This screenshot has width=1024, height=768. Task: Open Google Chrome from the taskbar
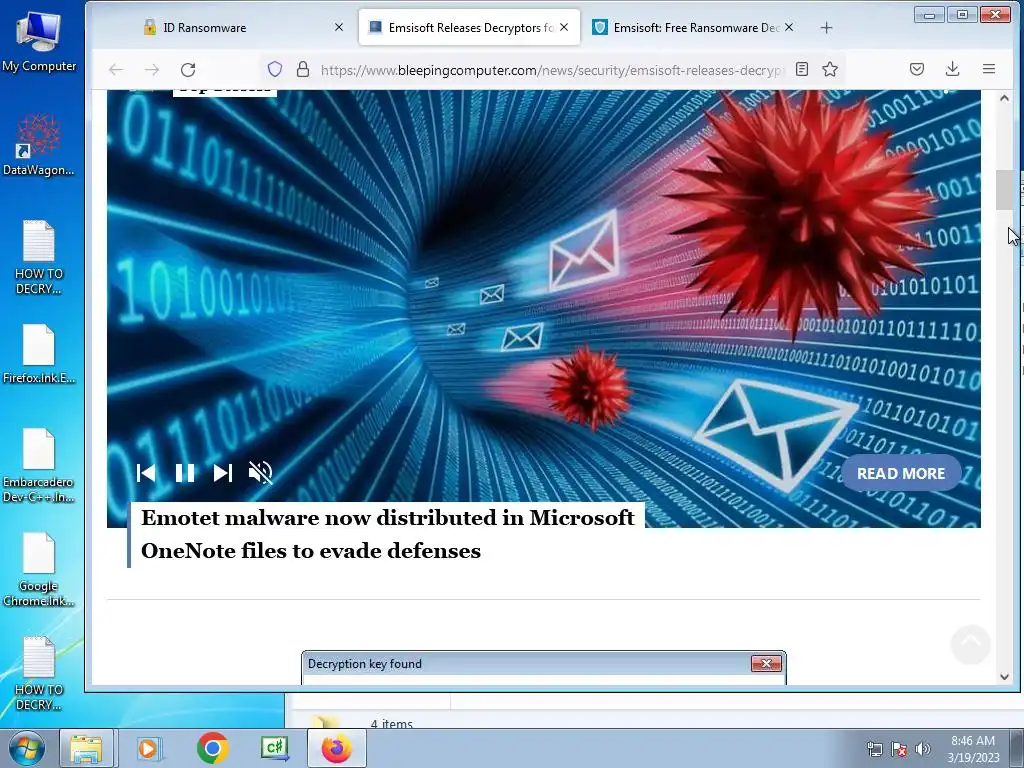[212, 748]
